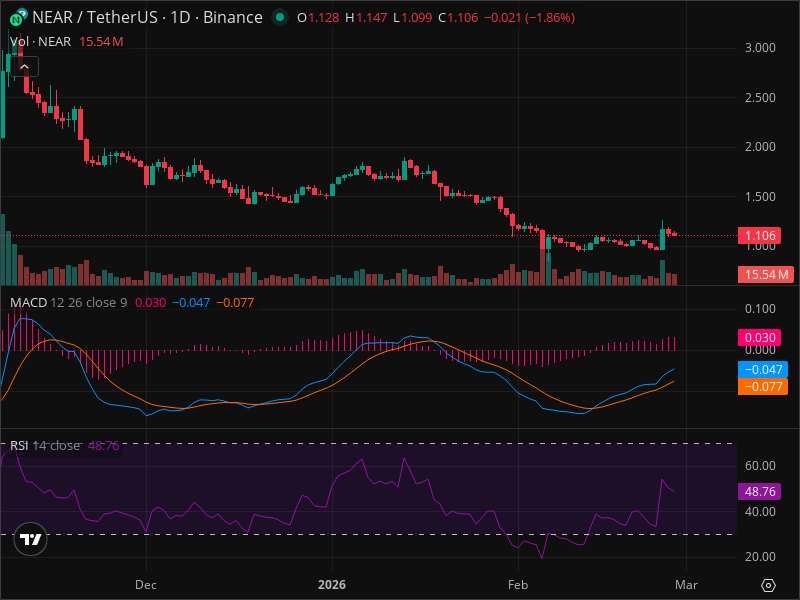Screen dimensions: 800x600
Task: Collapse the indicator legend chevron button
Action: [x=24, y=67]
